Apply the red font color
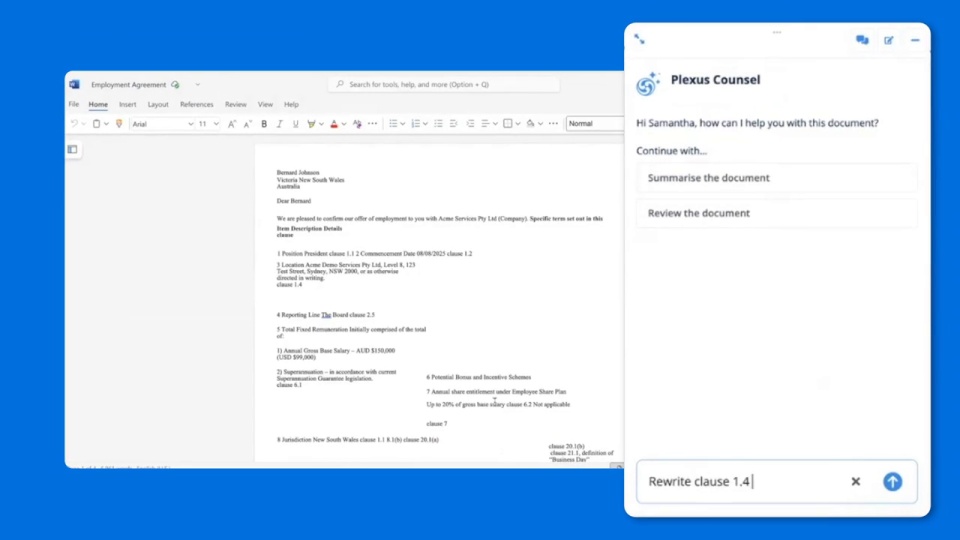Viewport: 960px width, 540px height. point(334,124)
